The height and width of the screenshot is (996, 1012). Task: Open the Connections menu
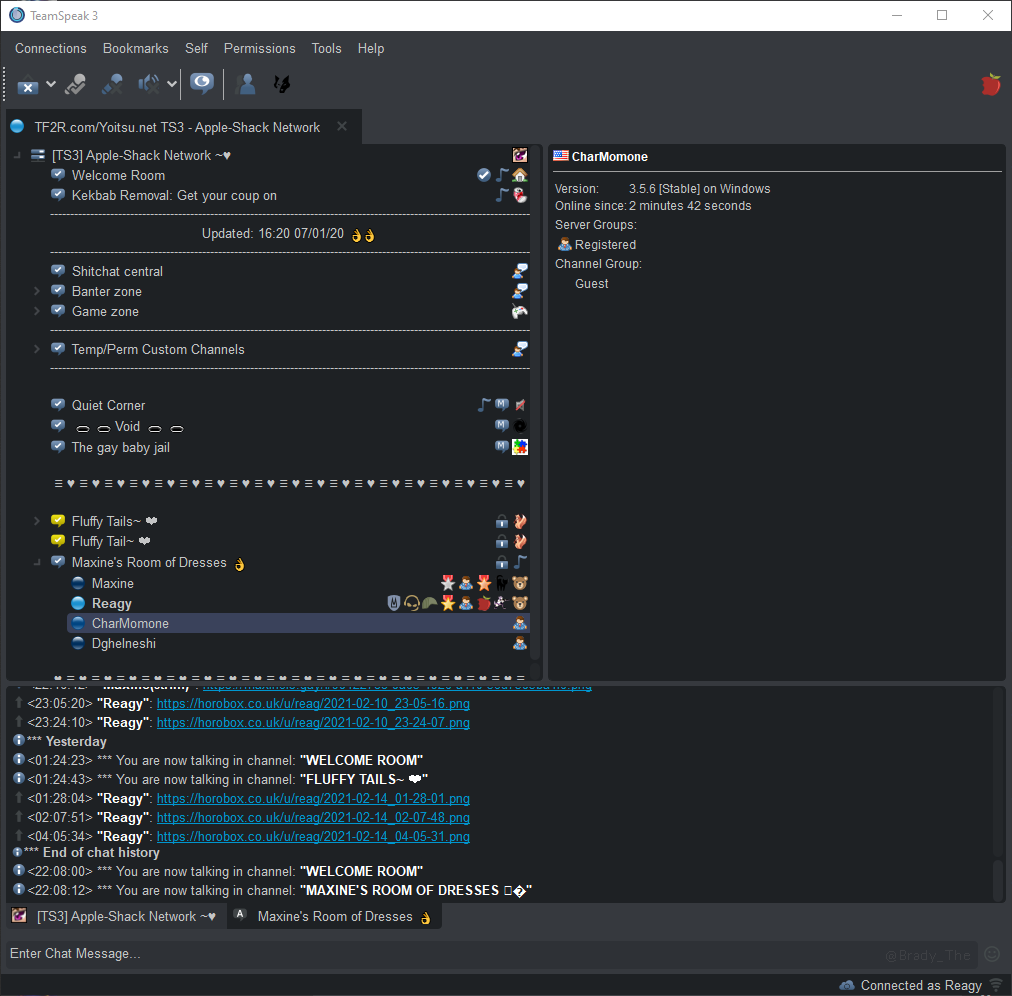pyautogui.click(x=50, y=48)
